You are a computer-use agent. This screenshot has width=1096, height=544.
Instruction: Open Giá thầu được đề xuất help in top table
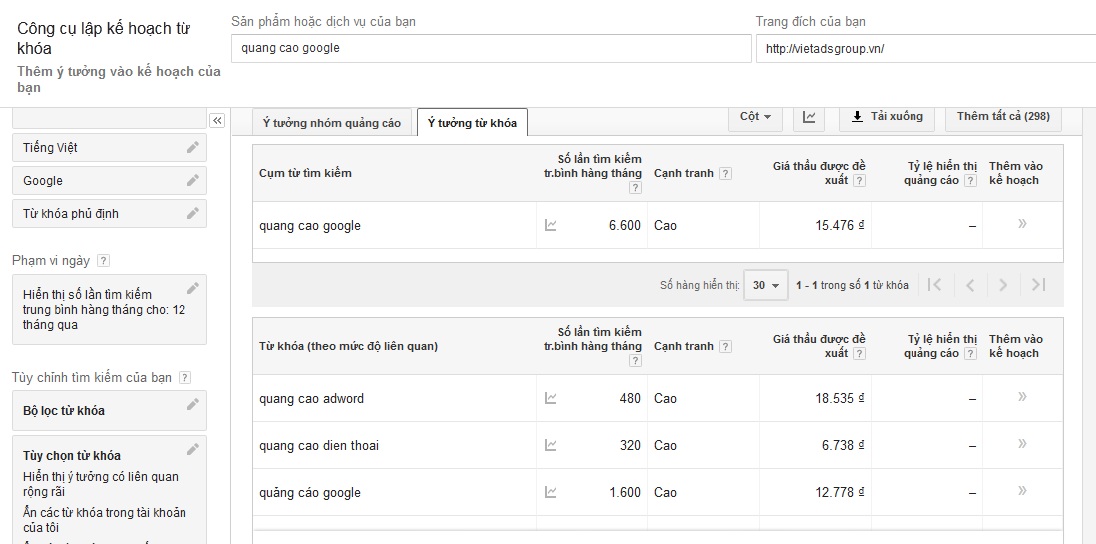coord(859,180)
